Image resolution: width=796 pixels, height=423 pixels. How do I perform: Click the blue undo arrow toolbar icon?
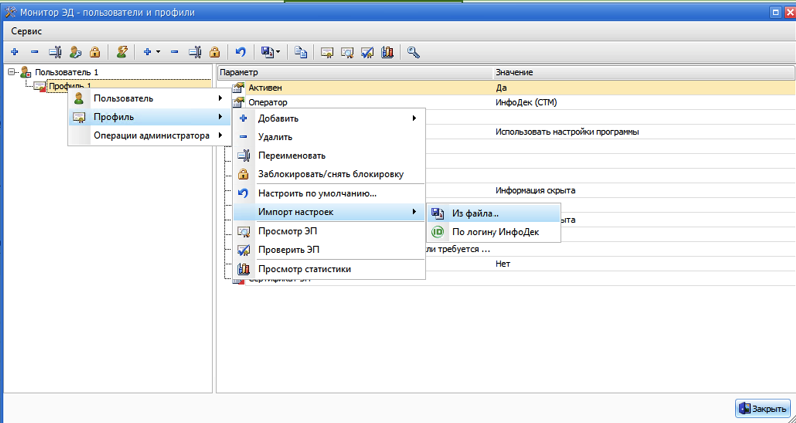pyautogui.click(x=240, y=52)
